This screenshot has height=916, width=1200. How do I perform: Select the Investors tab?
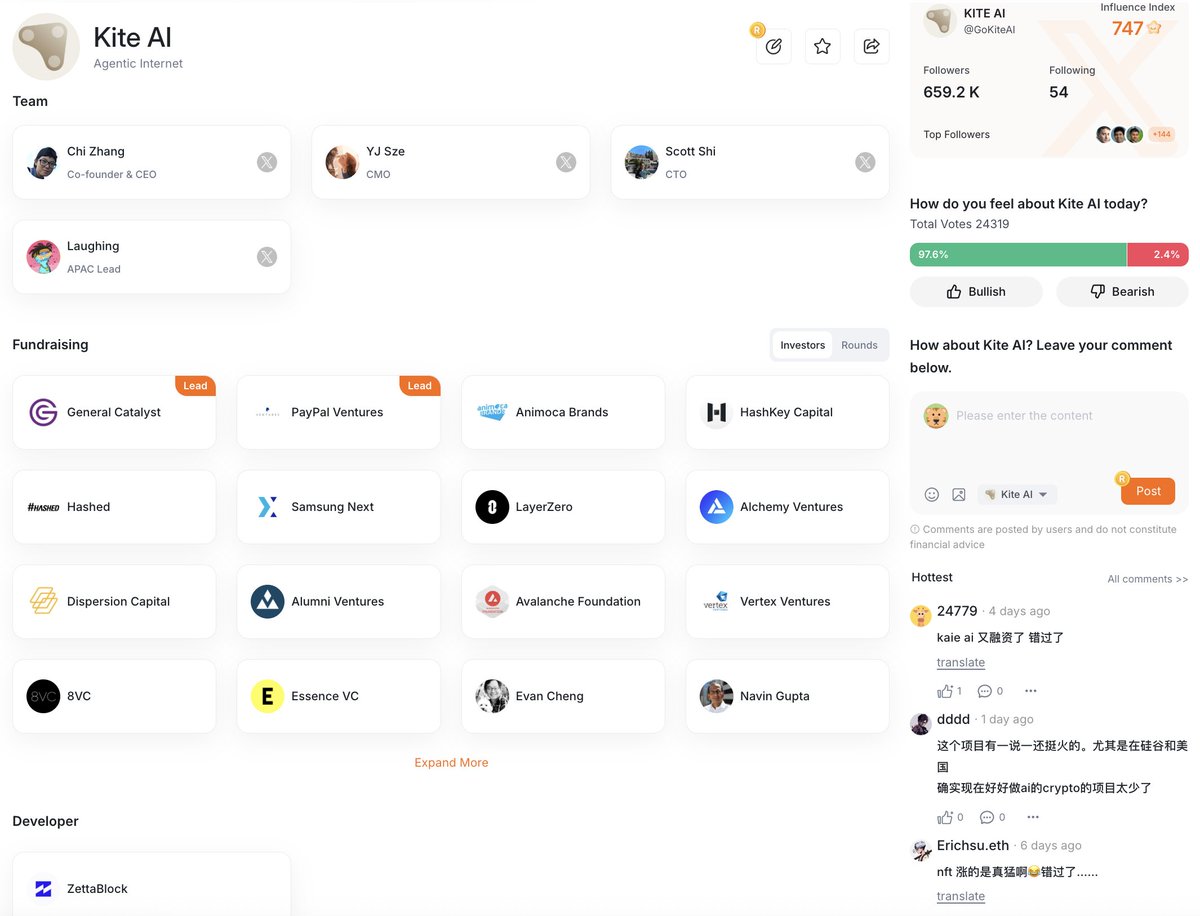[803, 345]
